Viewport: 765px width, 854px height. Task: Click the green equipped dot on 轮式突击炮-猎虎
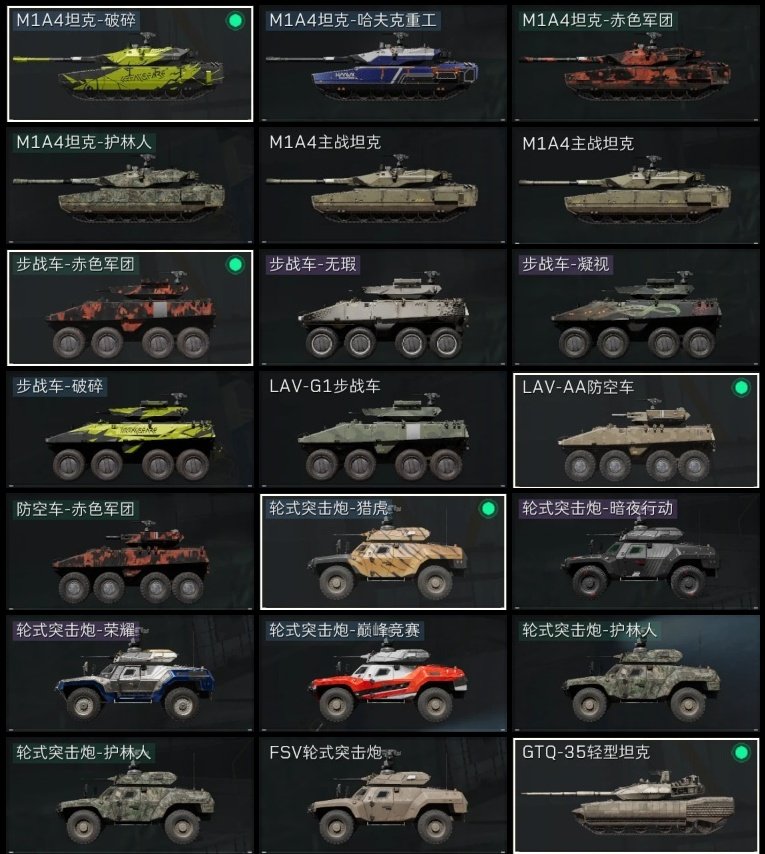point(488,509)
